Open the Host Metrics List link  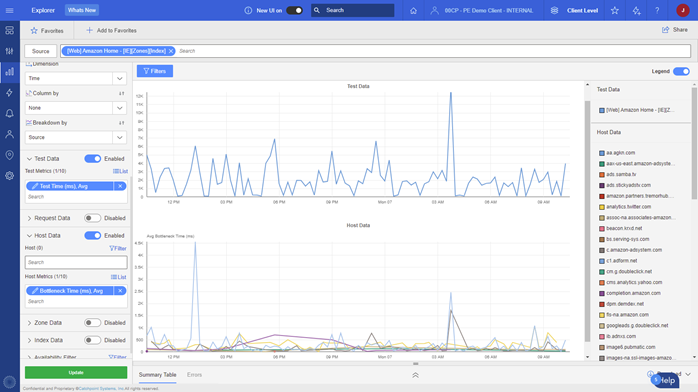point(119,277)
